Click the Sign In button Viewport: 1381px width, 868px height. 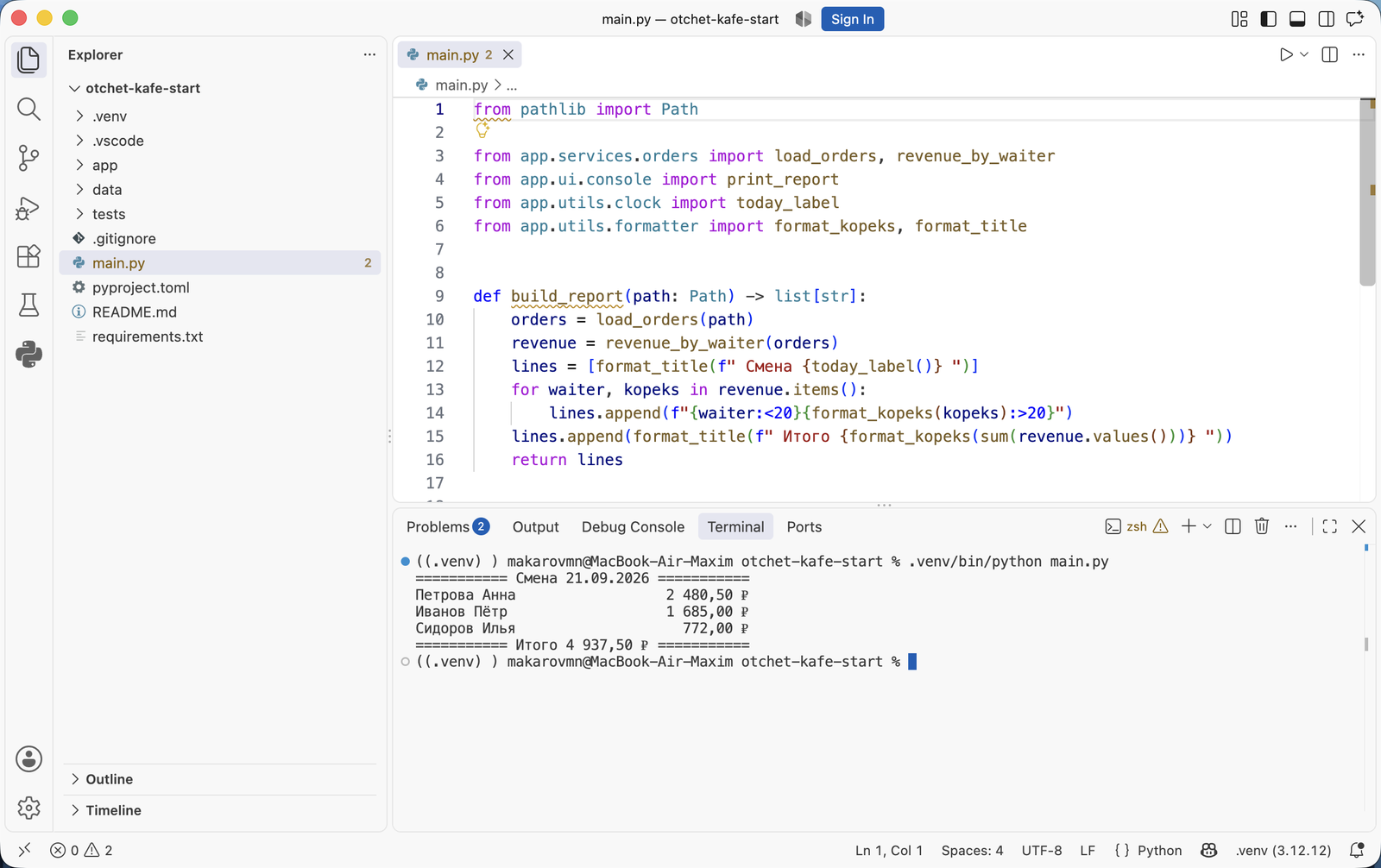pyautogui.click(x=852, y=19)
